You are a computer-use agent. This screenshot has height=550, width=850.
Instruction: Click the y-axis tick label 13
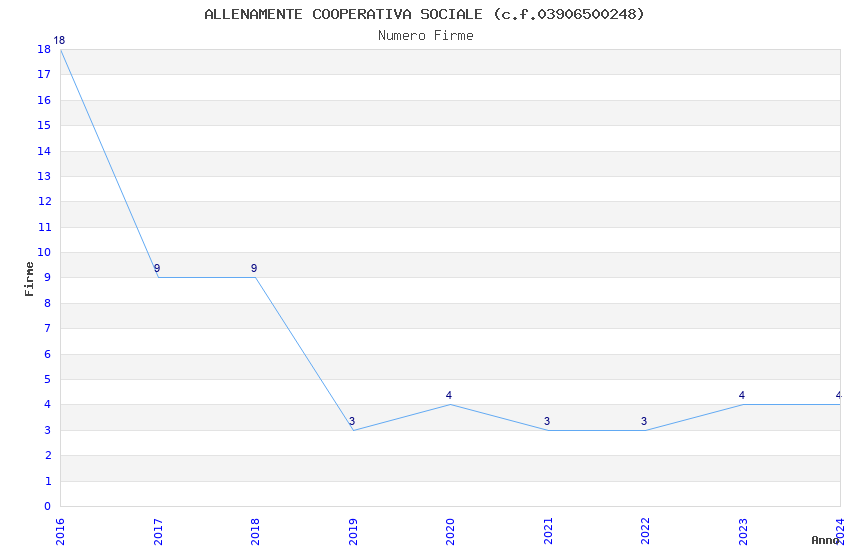click(x=44, y=177)
